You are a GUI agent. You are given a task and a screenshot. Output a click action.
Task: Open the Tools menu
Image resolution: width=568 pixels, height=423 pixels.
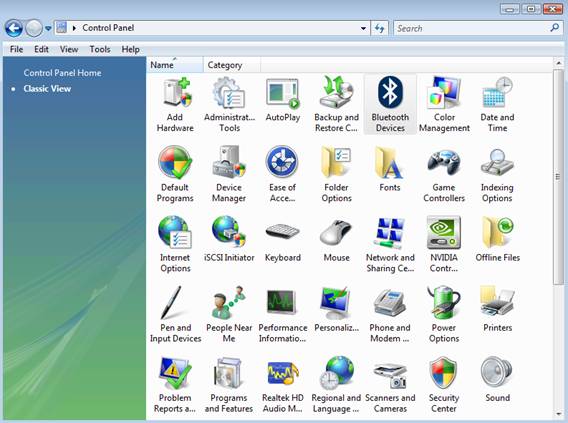(100, 49)
